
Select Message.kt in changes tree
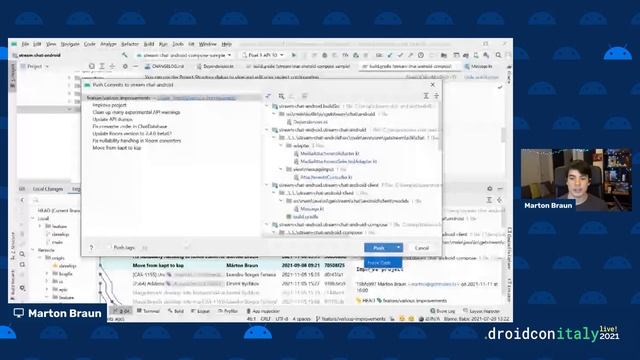click(x=312, y=209)
